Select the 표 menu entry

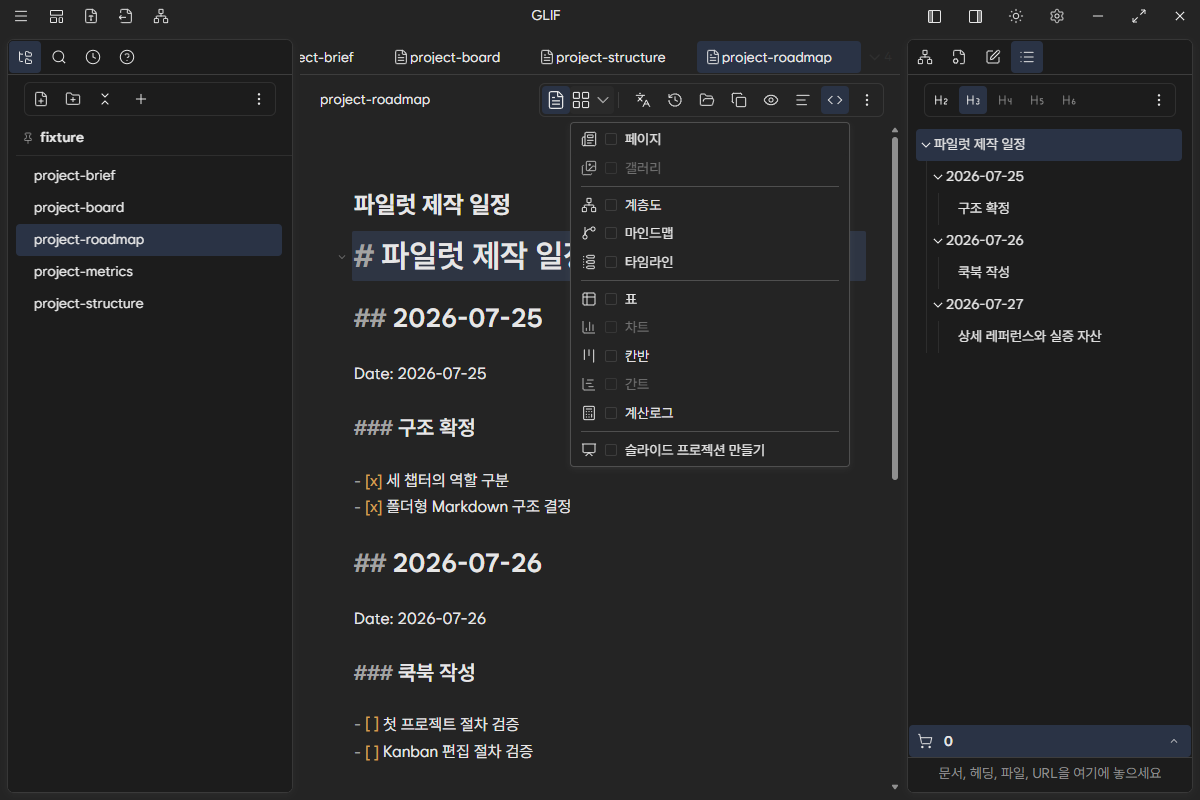tap(710, 299)
